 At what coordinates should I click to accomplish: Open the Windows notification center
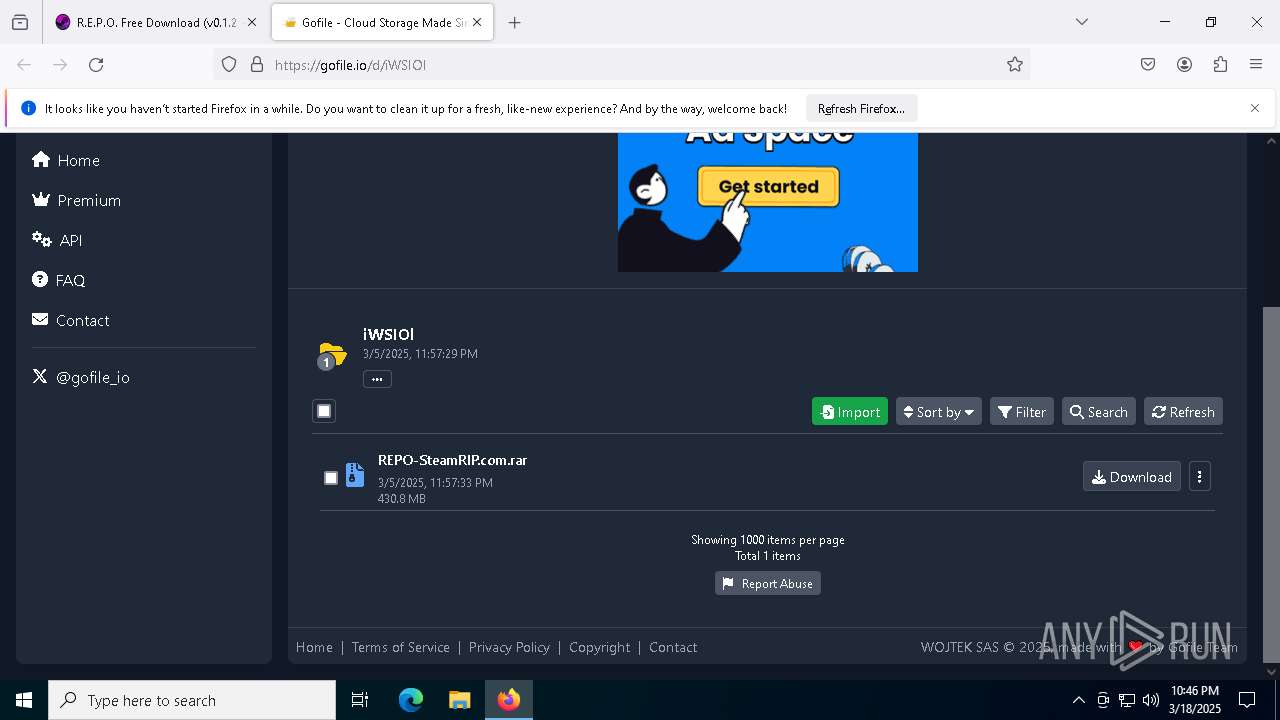coord(1247,700)
